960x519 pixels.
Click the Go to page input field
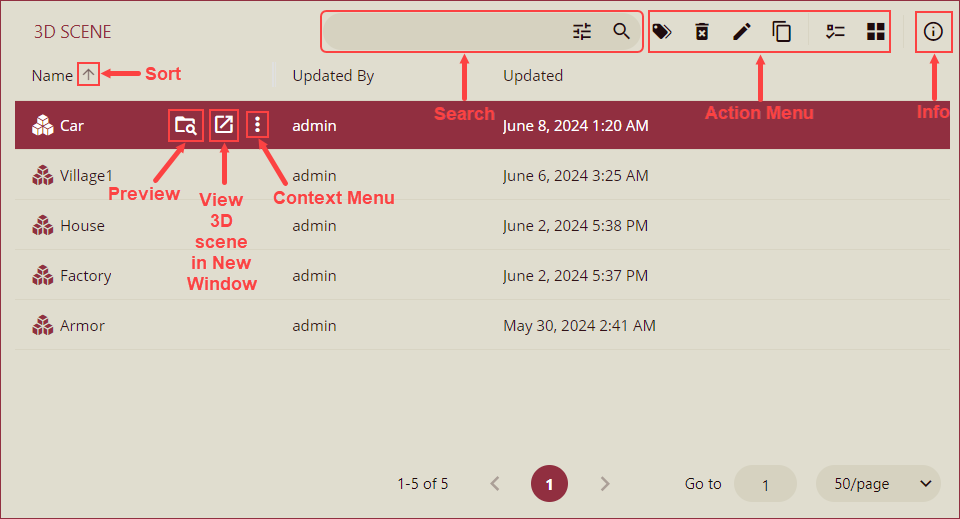tap(765, 484)
